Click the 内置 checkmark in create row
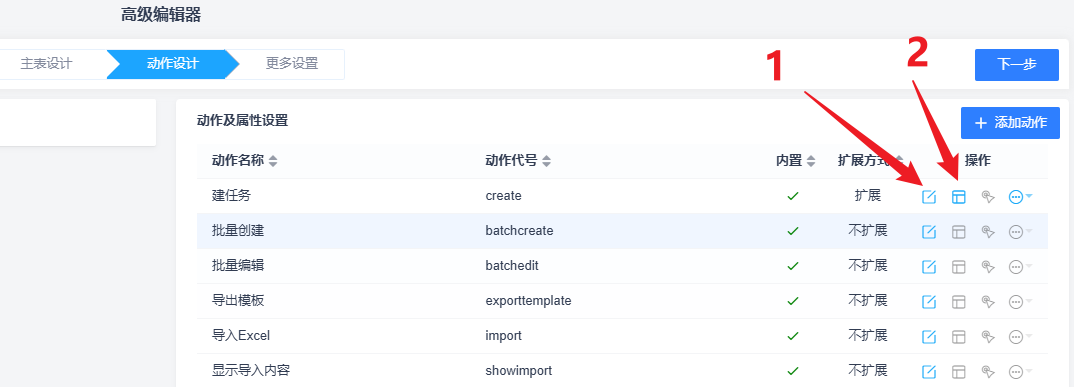The height and width of the screenshot is (387, 1074). coord(793,196)
